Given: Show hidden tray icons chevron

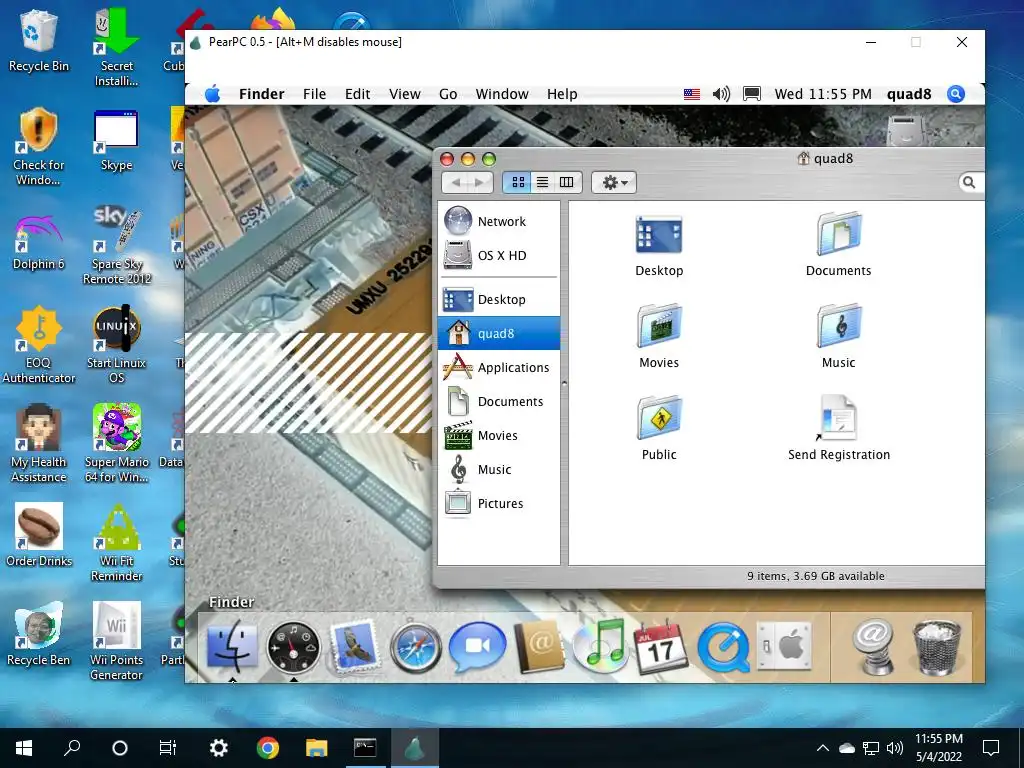Looking at the screenshot, I should pyautogui.click(x=823, y=748).
